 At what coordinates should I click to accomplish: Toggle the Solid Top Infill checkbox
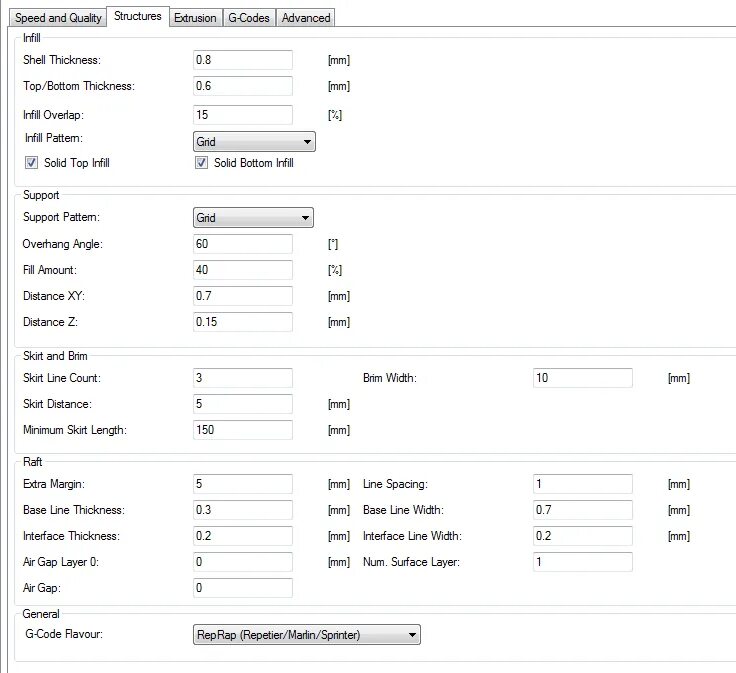[32, 163]
